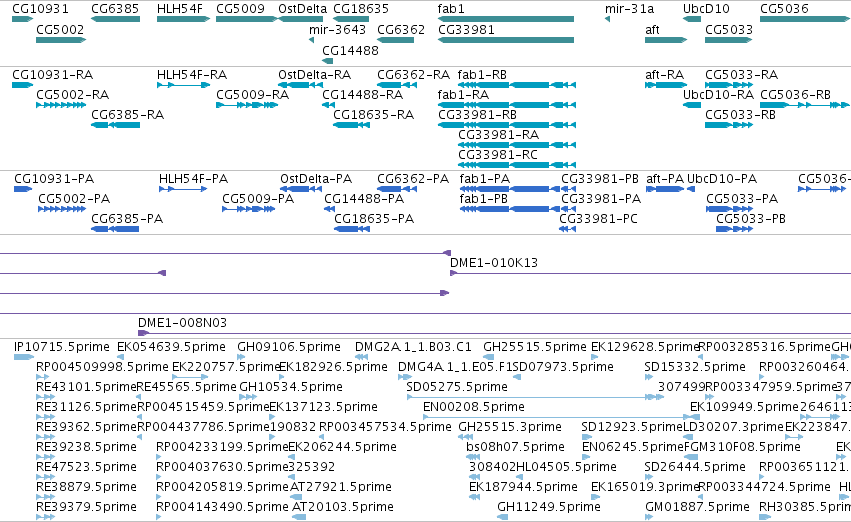Click transcript CG5033-RB
Screen dimensions: 851x522
pos(740,114)
